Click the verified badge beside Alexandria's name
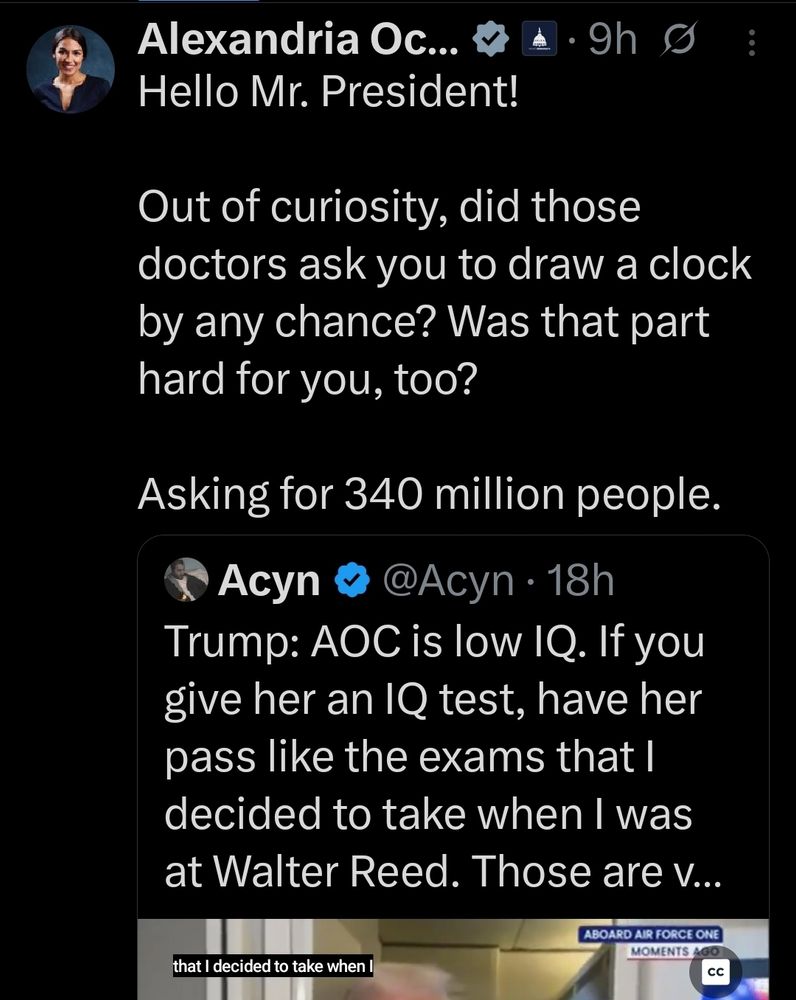This screenshot has height=1000, width=796. pyautogui.click(x=489, y=41)
